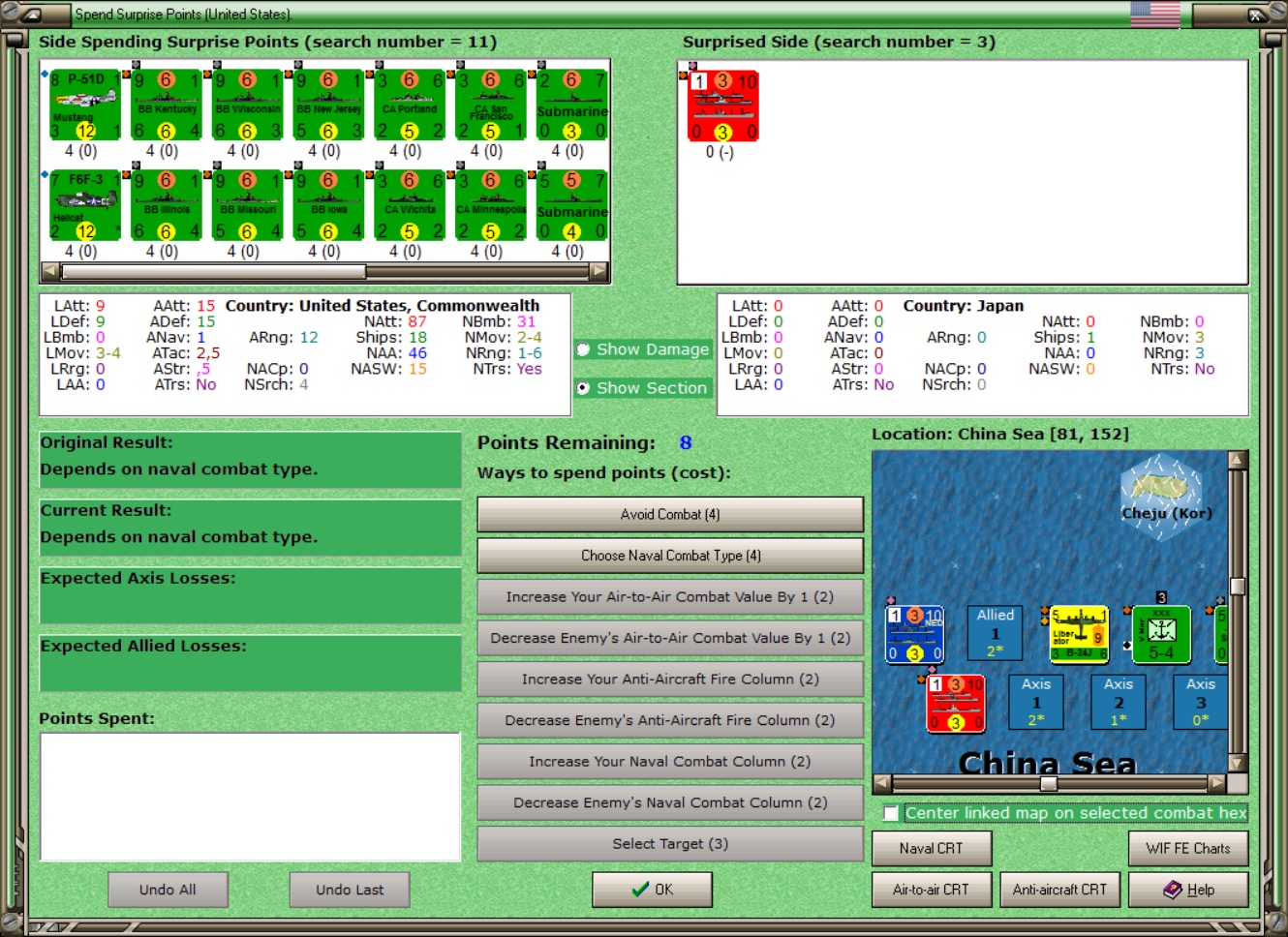Click right arrow of unit list scrollbar

(599, 272)
